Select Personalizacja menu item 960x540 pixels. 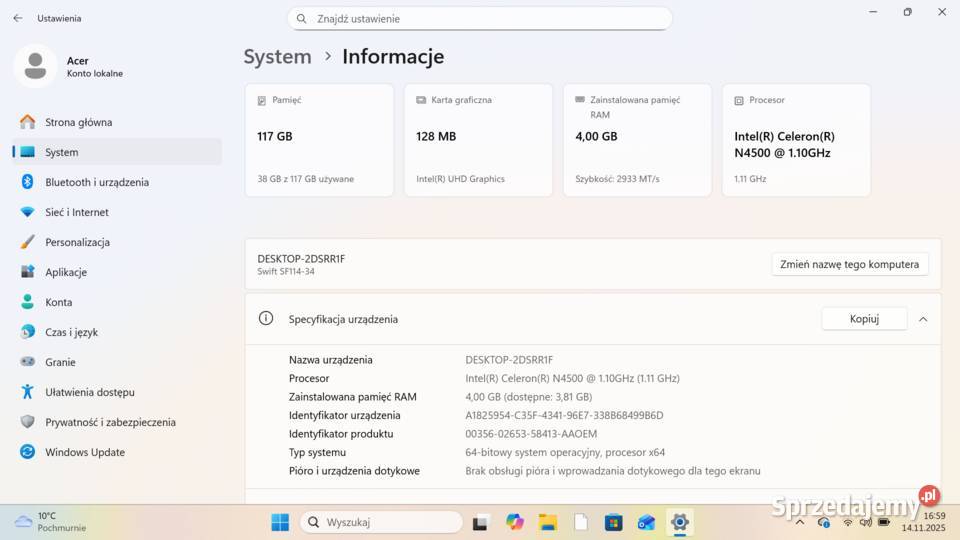tap(77, 242)
